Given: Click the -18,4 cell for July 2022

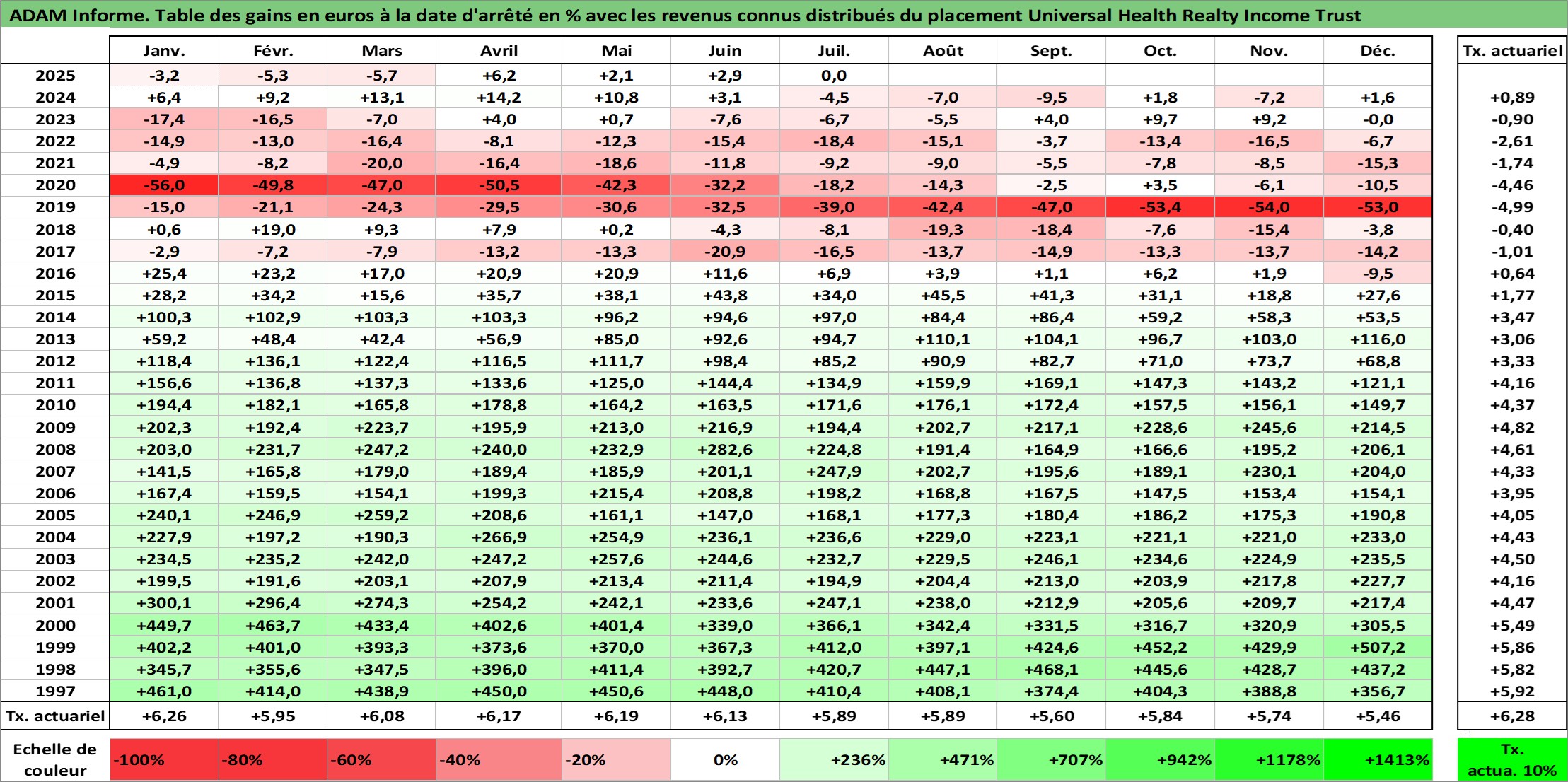Looking at the screenshot, I should [834, 141].
